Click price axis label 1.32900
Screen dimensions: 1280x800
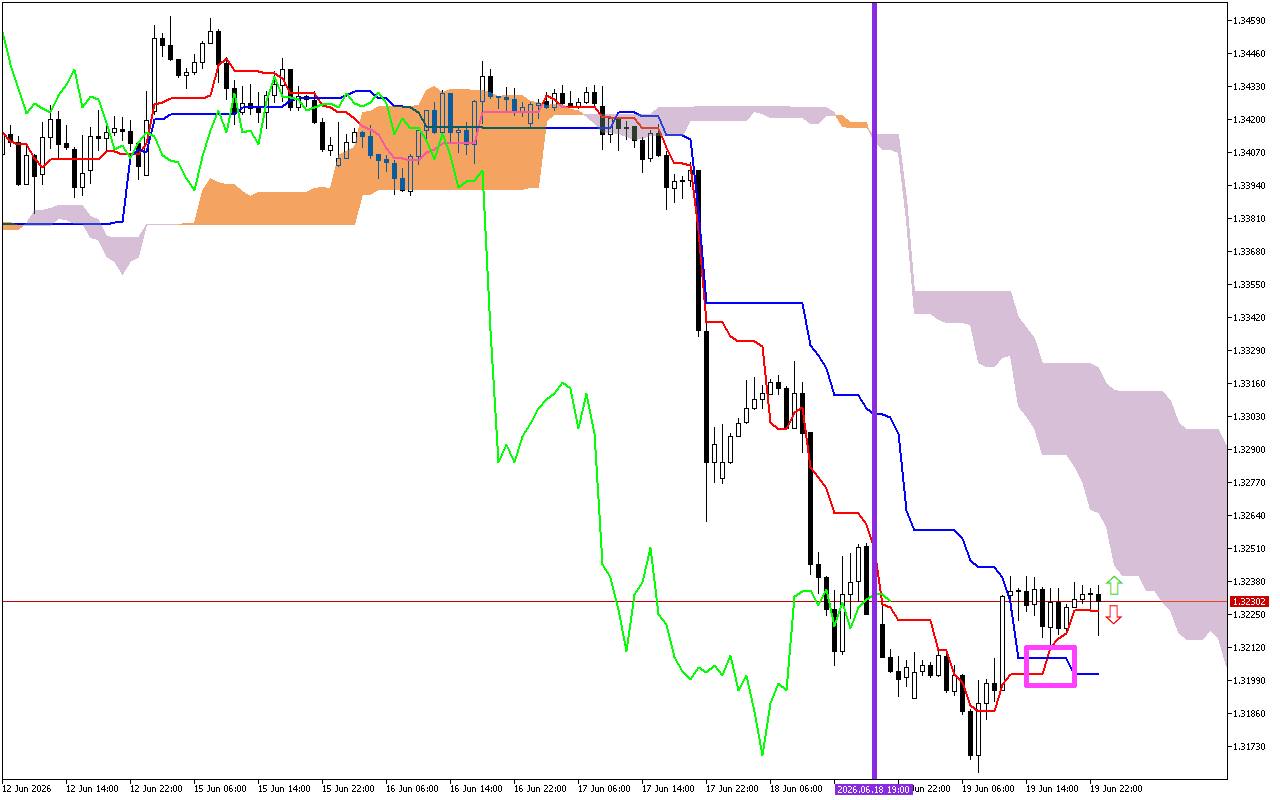pyautogui.click(x=1250, y=449)
